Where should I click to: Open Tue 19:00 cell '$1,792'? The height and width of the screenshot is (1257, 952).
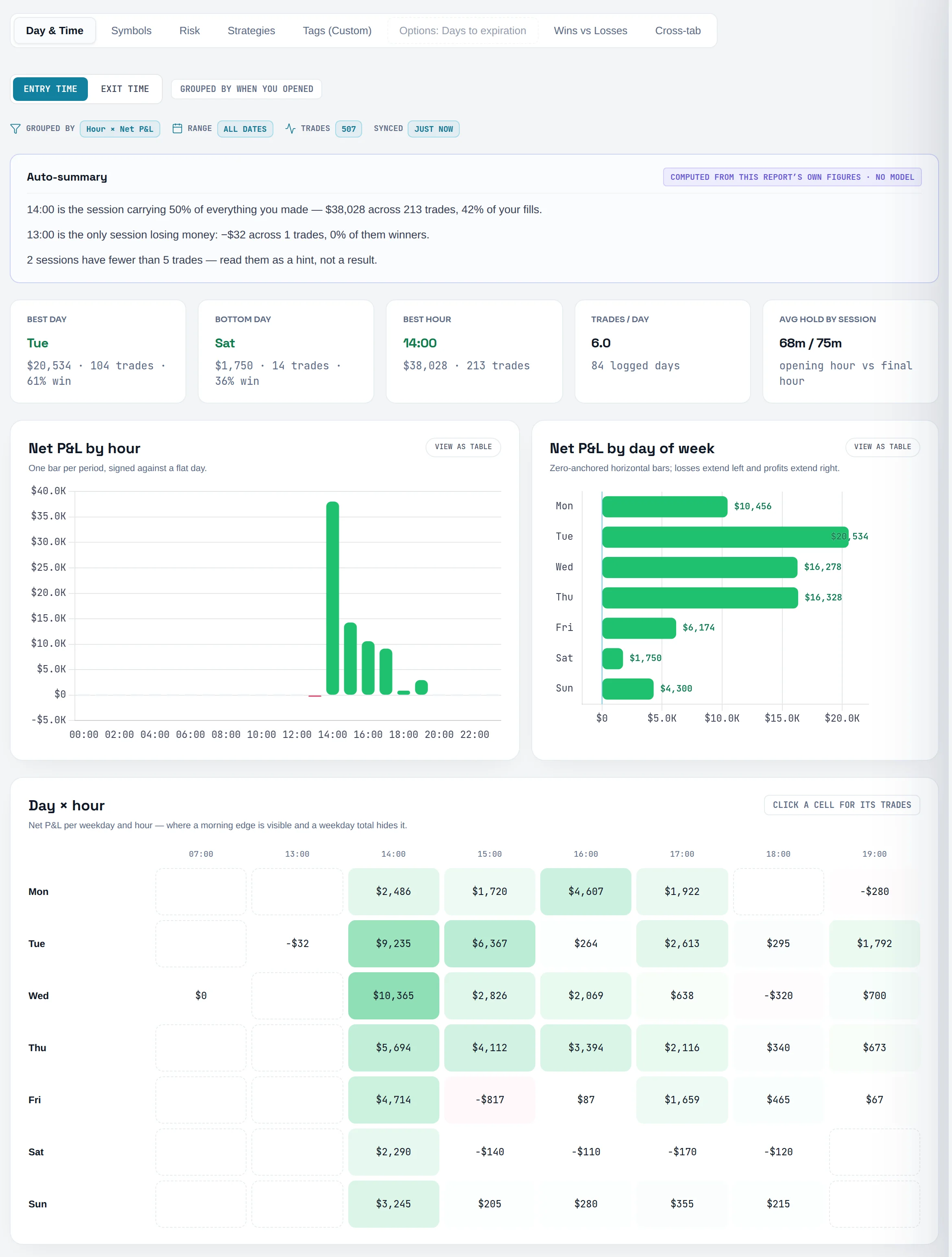coord(874,944)
